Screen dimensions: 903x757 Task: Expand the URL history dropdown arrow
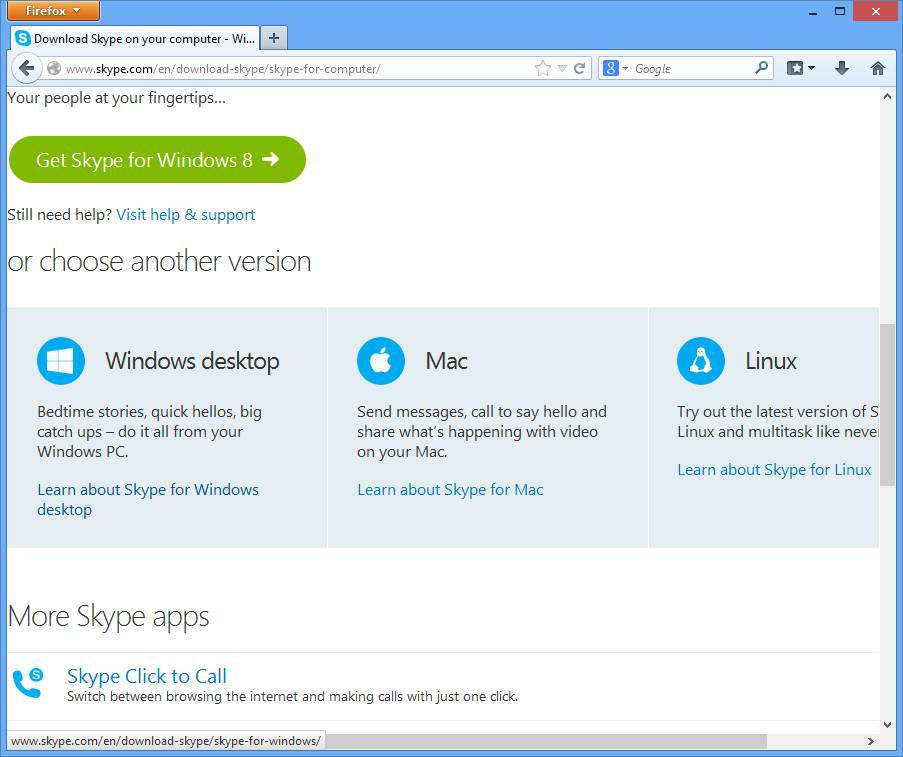pos(563,69)
